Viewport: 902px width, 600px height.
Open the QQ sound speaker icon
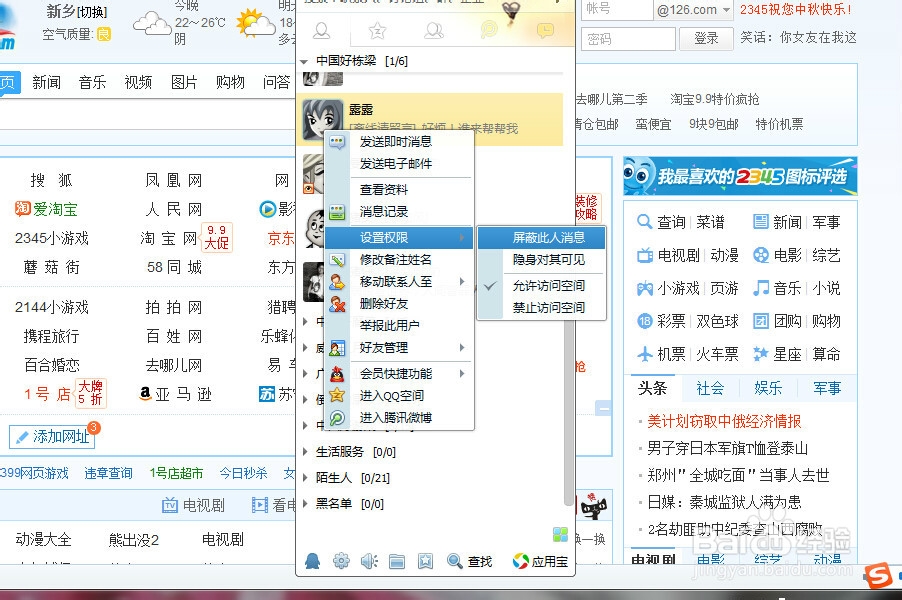(x=369, y=560)
